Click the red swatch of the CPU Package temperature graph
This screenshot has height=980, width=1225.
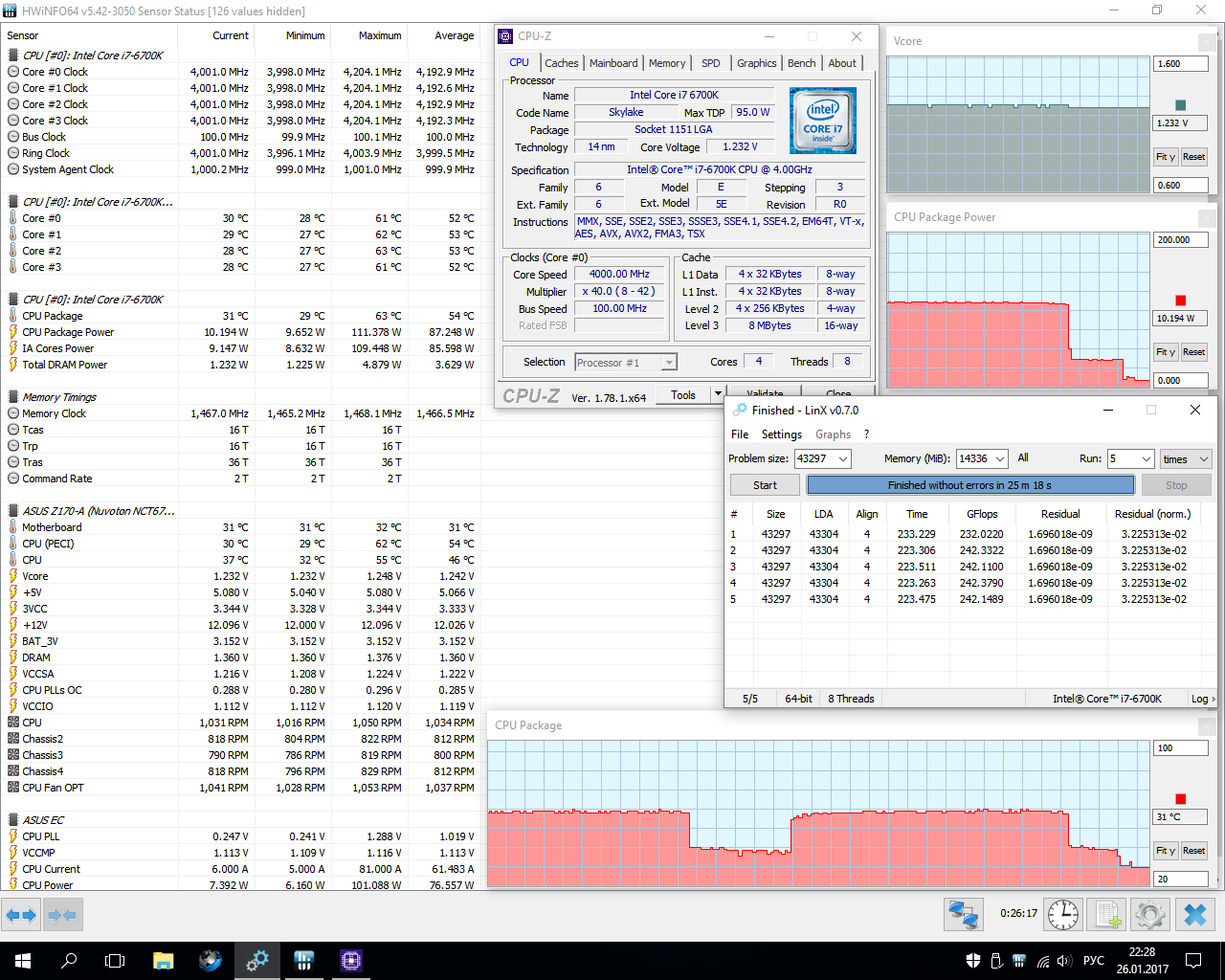pos(1180,799)
